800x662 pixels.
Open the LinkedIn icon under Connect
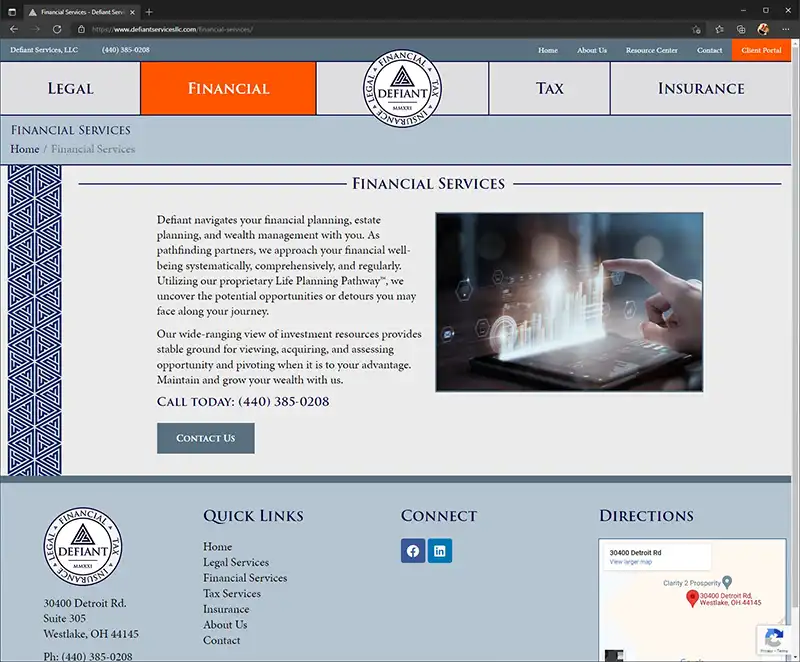[440, 551]
